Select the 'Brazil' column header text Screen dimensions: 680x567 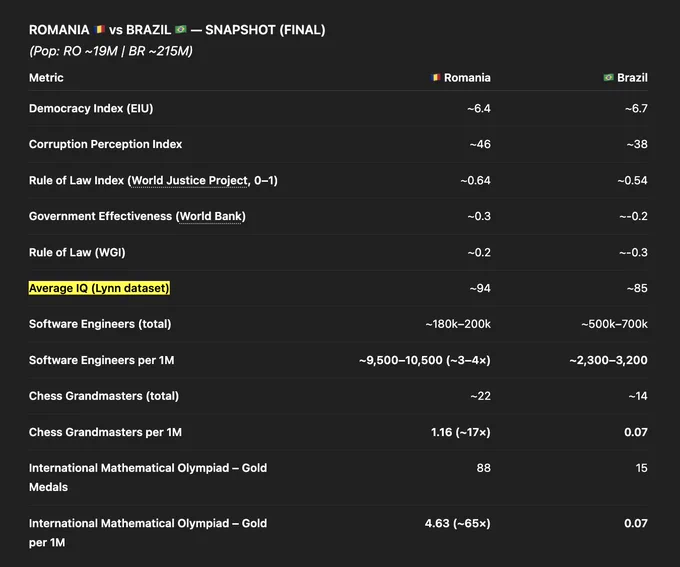pyautogui.click(x=632, y=78)
